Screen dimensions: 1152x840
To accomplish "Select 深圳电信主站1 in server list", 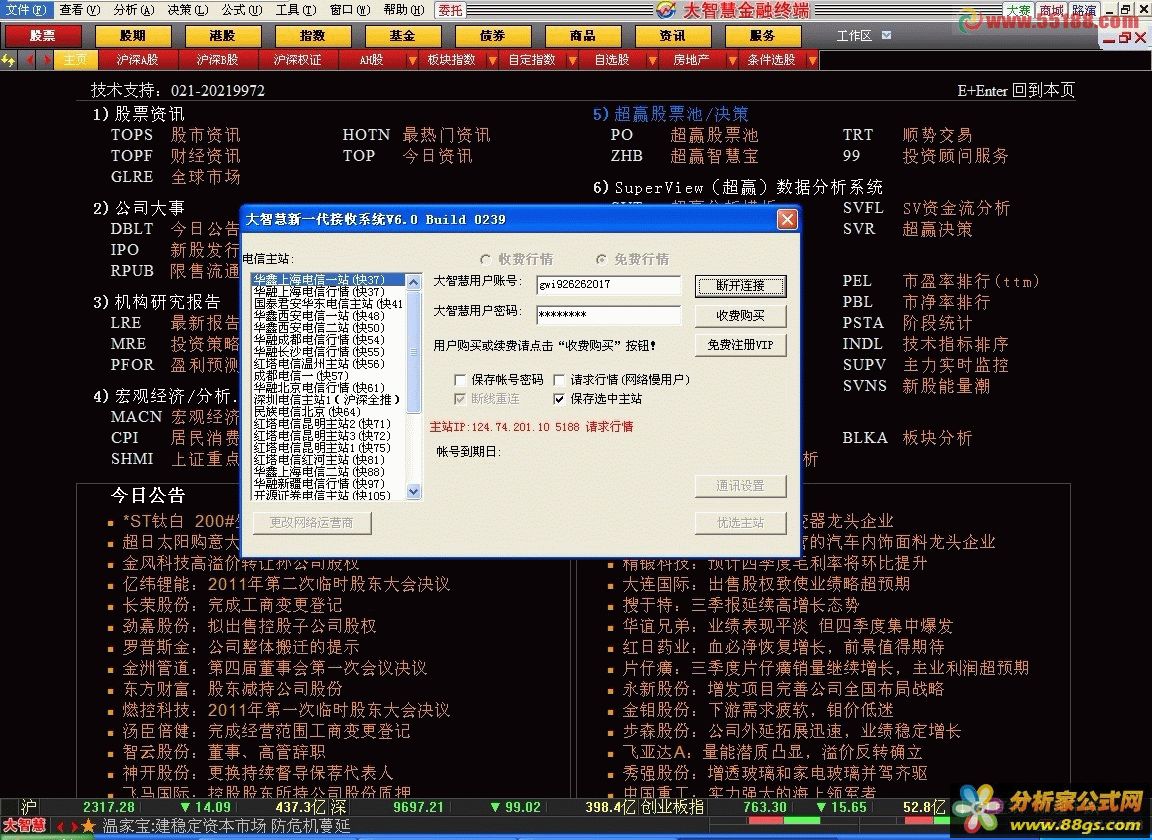I will [x=328, y=400].
